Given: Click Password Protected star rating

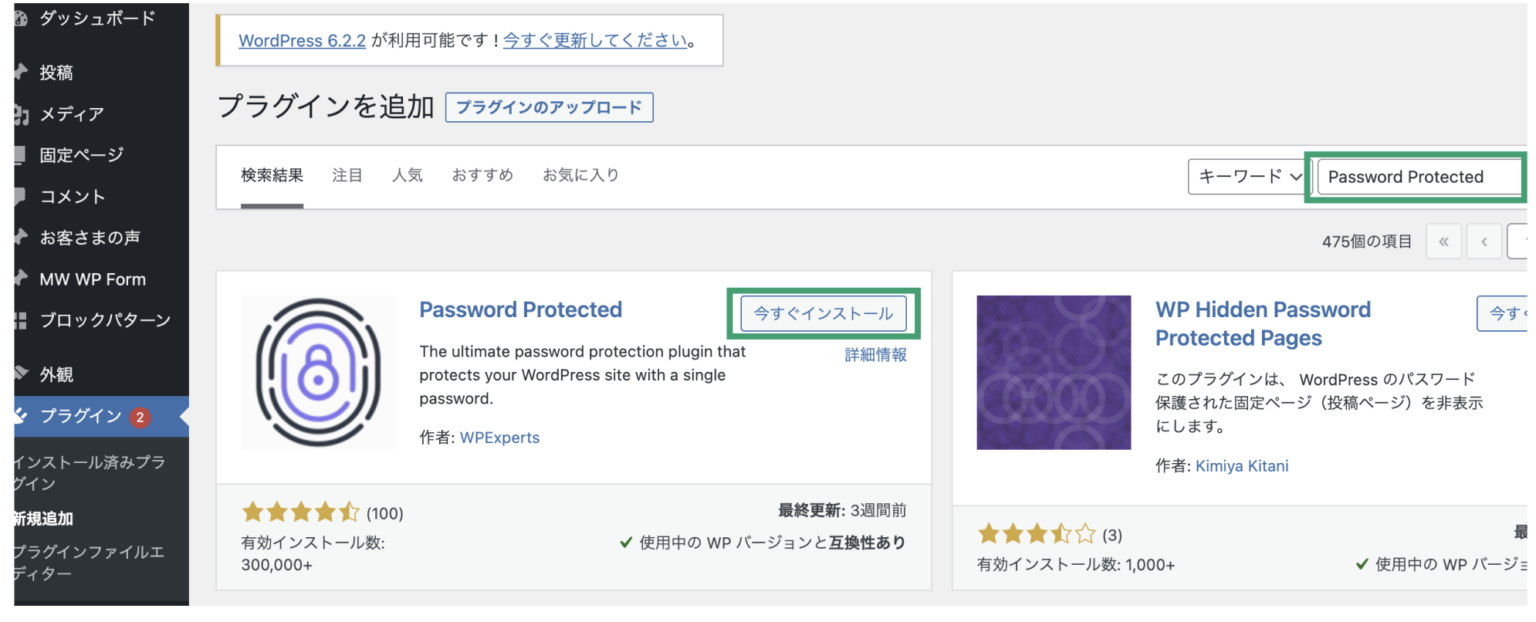Looking at the screenshot, I should point(301,511).
